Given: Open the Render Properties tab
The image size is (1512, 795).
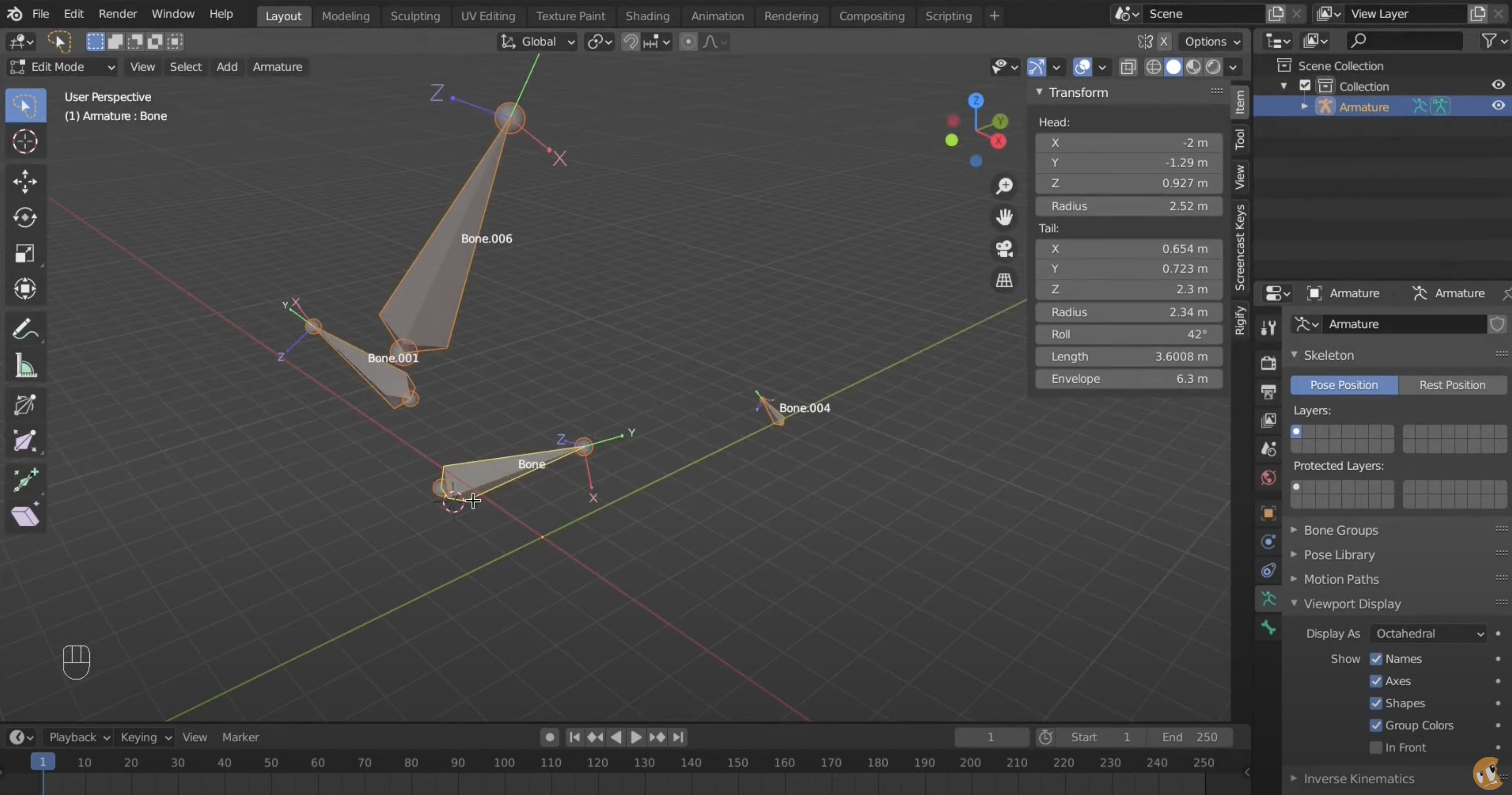Looking at the screenshot, I should (1268, 363).
